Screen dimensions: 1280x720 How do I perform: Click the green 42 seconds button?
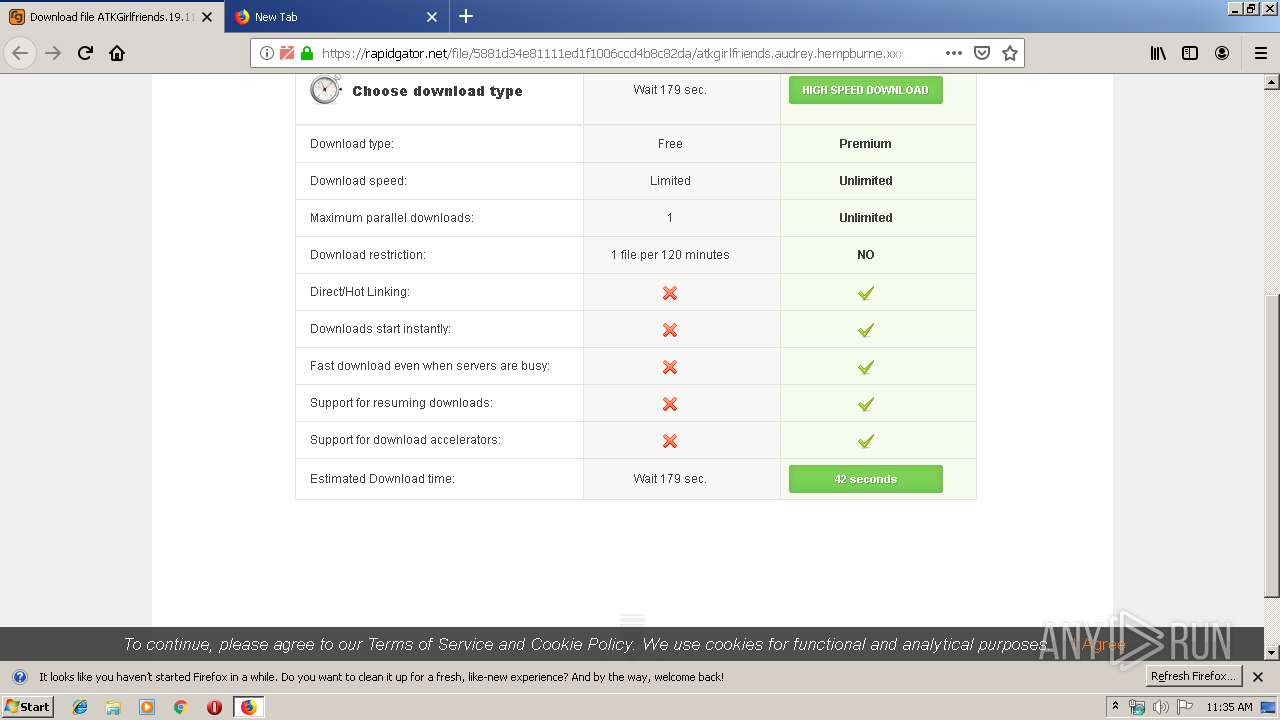click(865, 479)
